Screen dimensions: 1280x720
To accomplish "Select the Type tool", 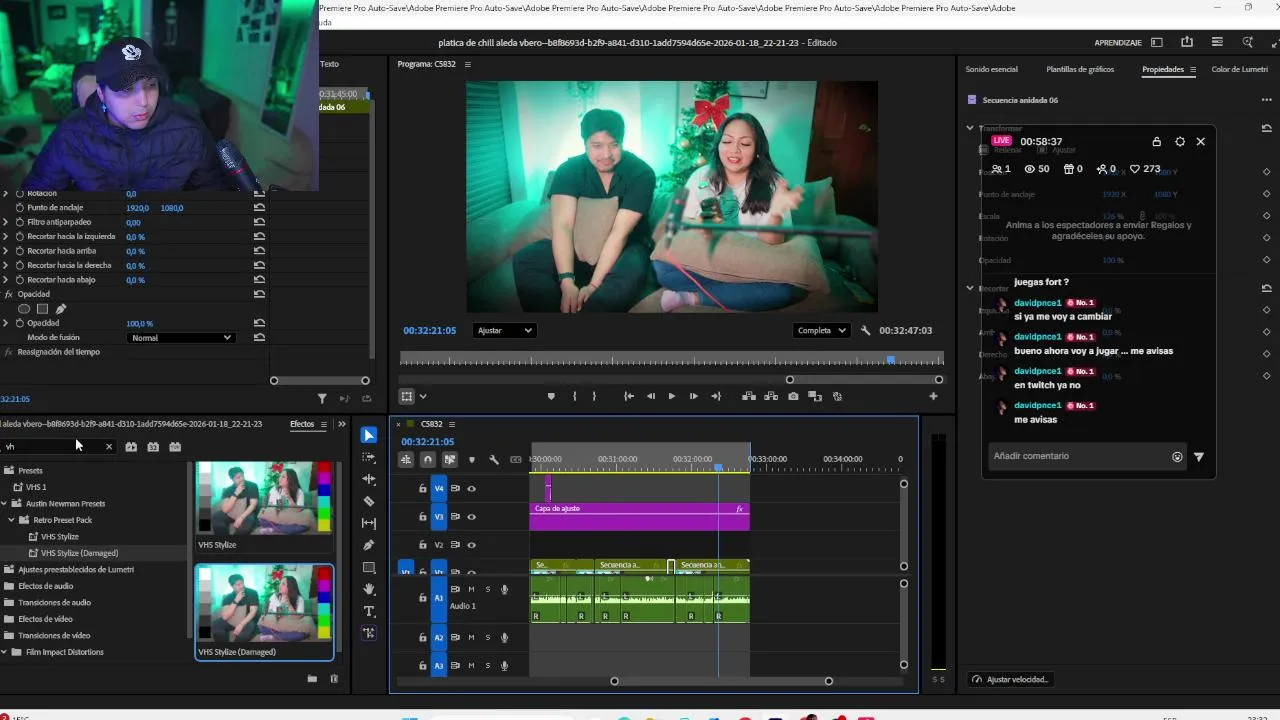I will 369,611.
